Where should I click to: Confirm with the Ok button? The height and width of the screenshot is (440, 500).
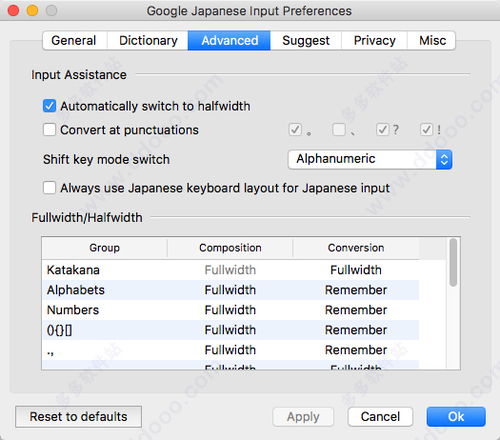pyautogui.click(x=456, y=417)
